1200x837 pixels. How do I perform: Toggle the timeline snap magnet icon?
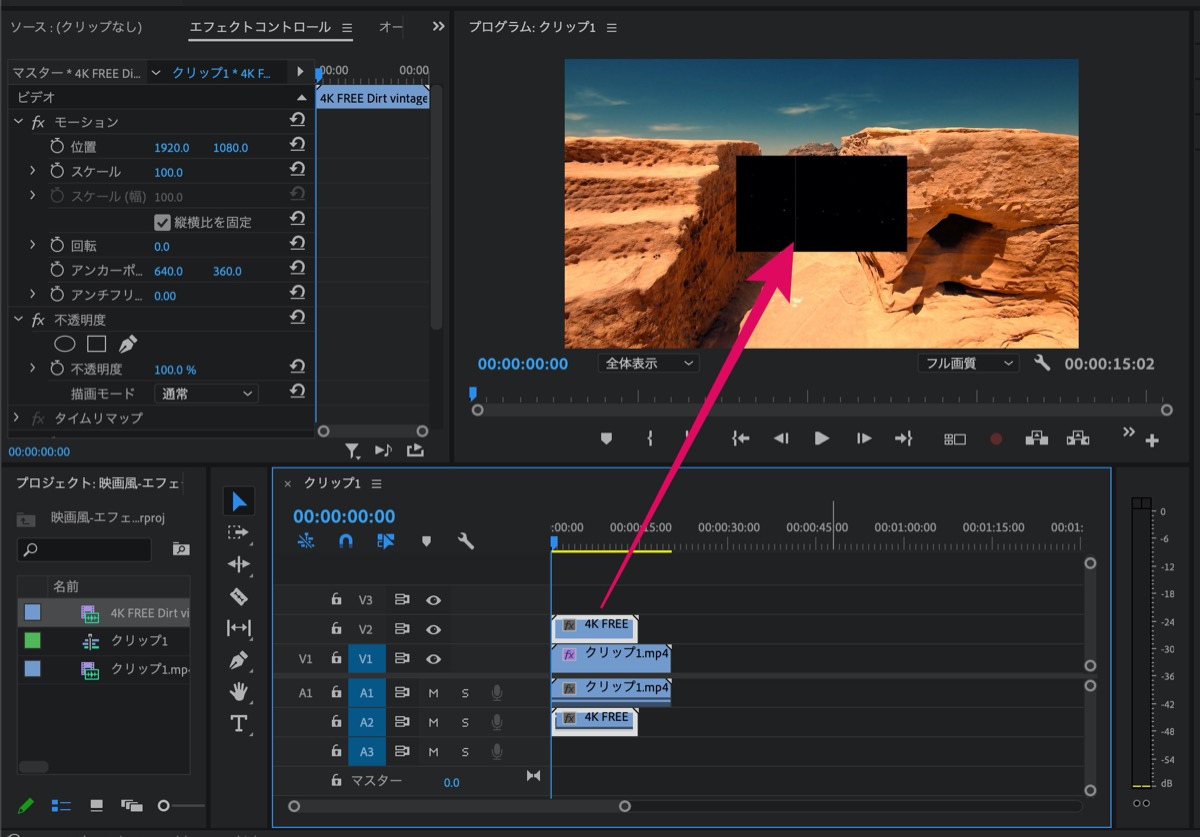[346, 541]
